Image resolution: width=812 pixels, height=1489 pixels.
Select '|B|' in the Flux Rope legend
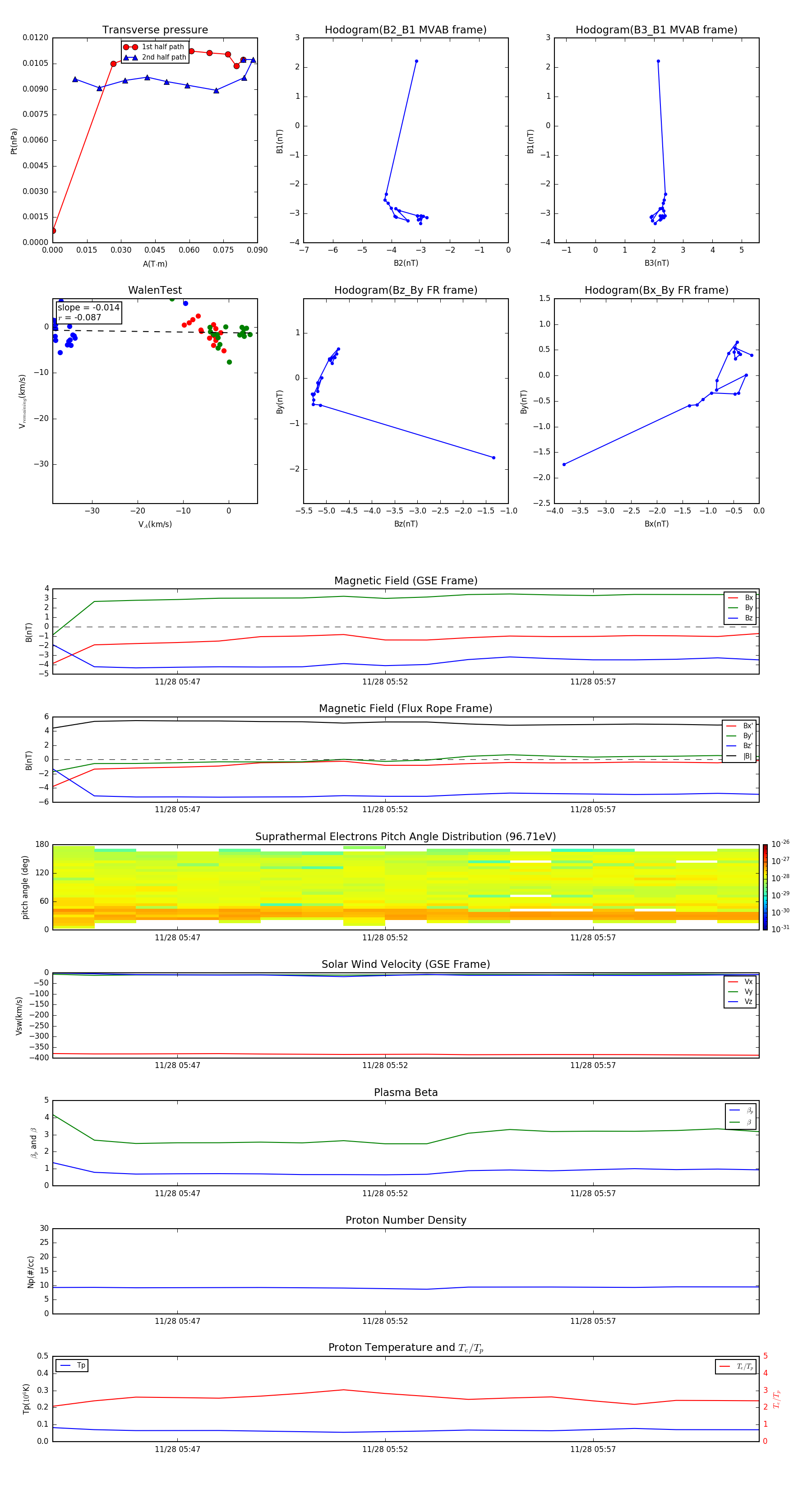click(740, 756)
